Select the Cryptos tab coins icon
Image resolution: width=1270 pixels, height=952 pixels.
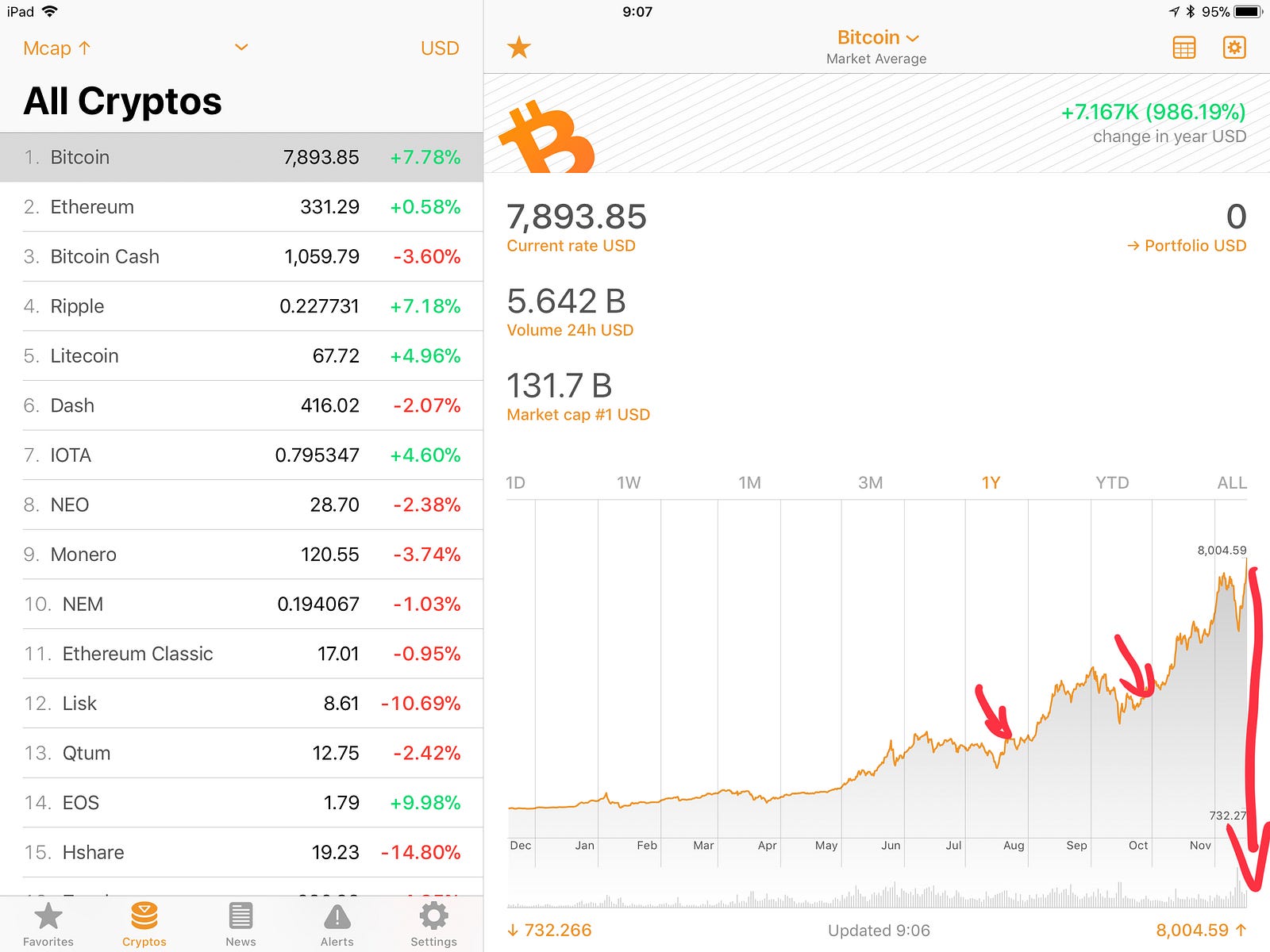[x=144, y=916]
